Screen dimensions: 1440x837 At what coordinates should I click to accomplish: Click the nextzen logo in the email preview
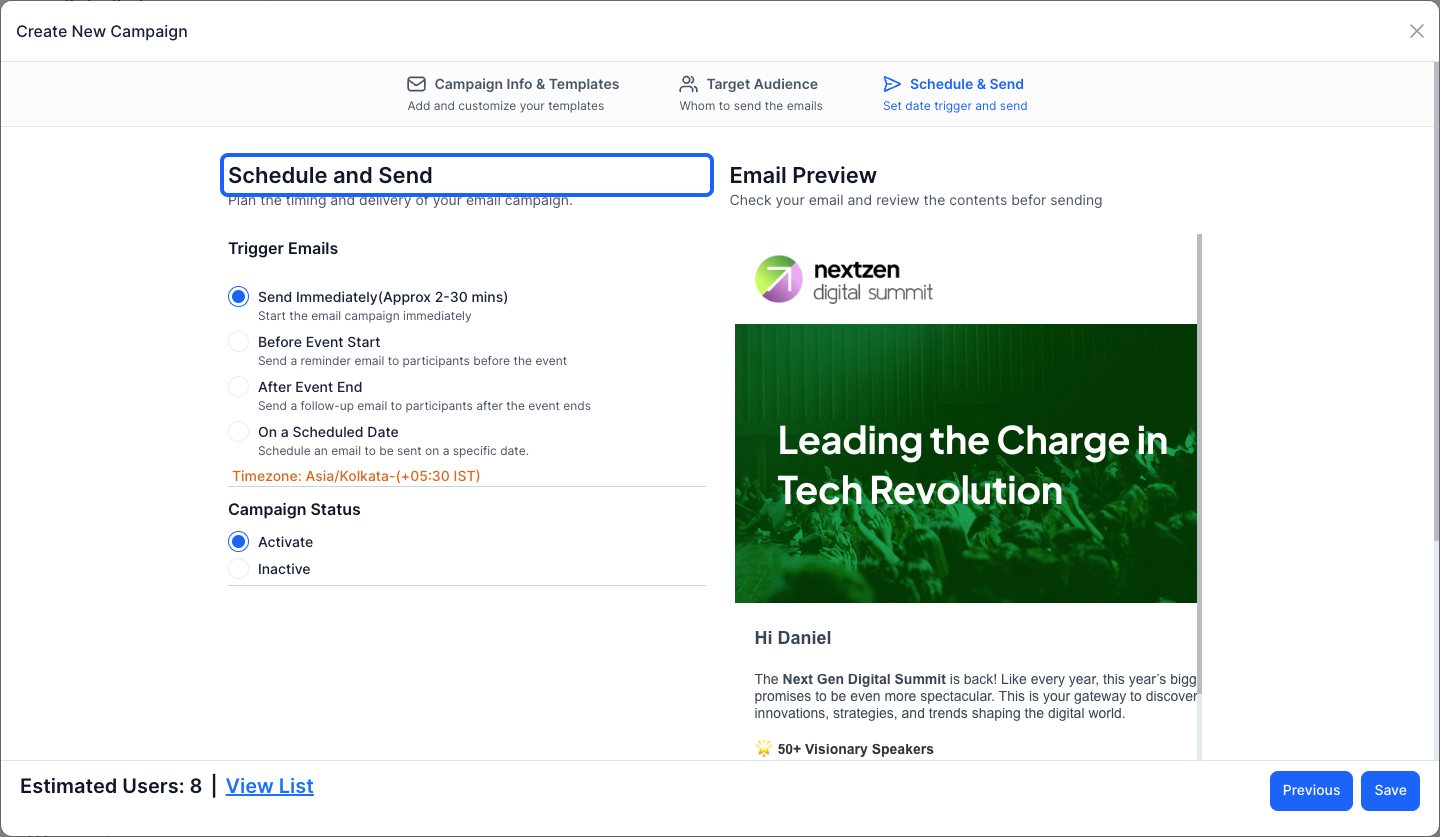click(844, 279)
